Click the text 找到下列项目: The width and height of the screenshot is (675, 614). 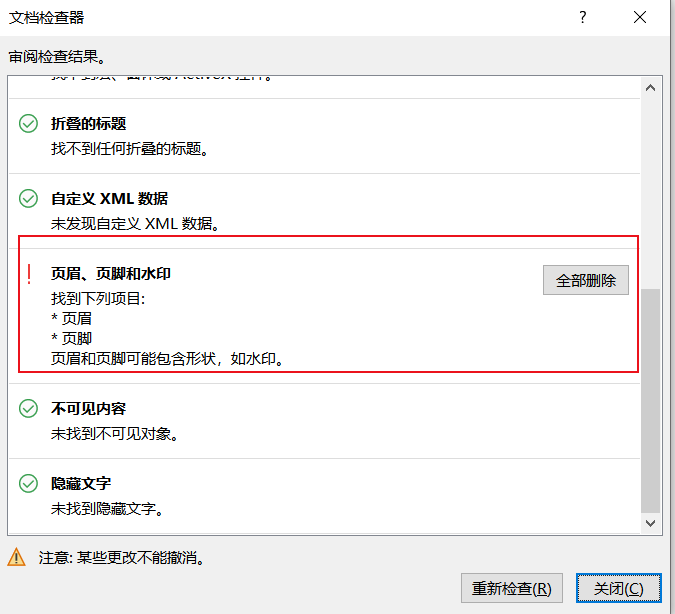pyautogui.click(x=98, y=298)
